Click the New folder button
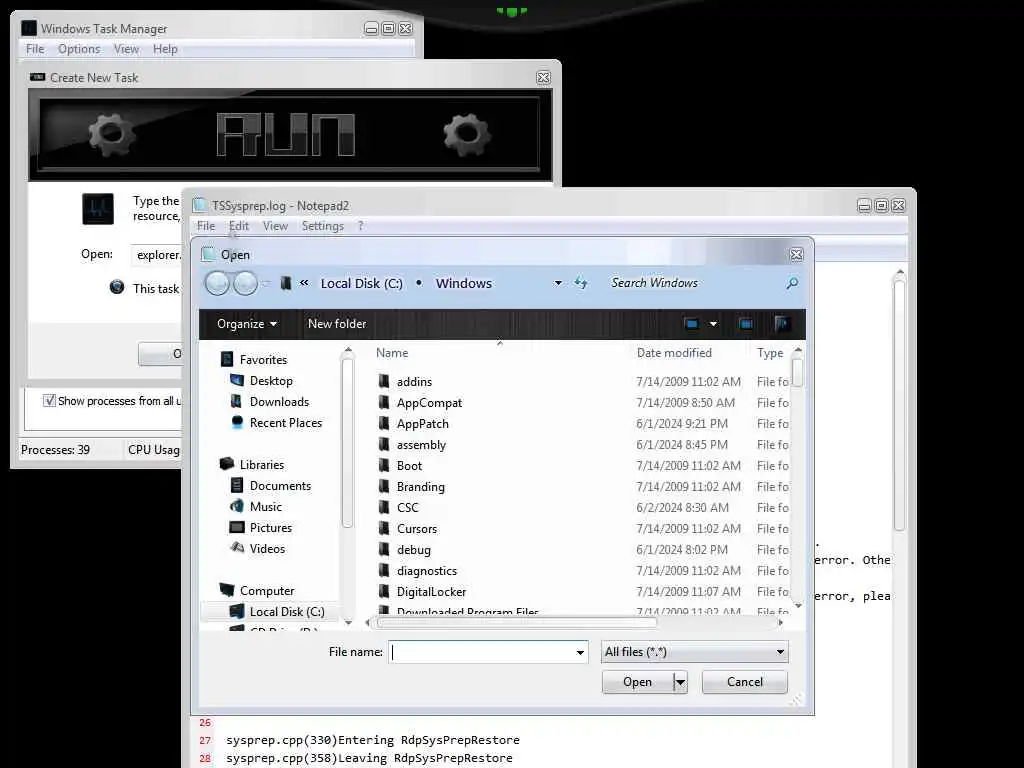This screenshot has height=768, width=1024. (337, 324)
